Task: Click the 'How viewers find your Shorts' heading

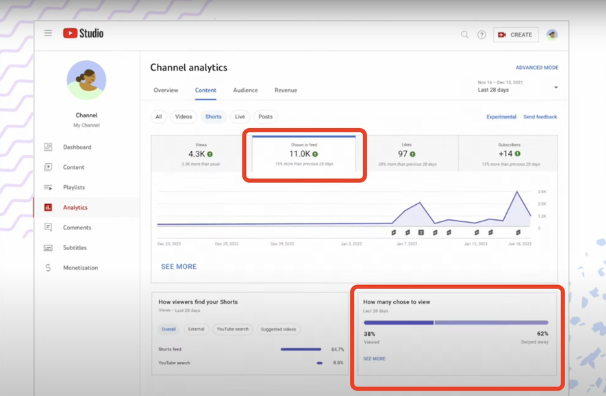Action: (198, 302)
